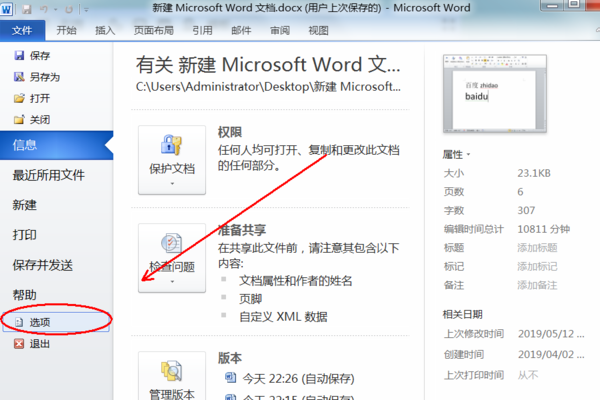Click the red 退出 exit icon
This screenshot has height=400, width=600.
pyautogui.click(x=19, y=344)
